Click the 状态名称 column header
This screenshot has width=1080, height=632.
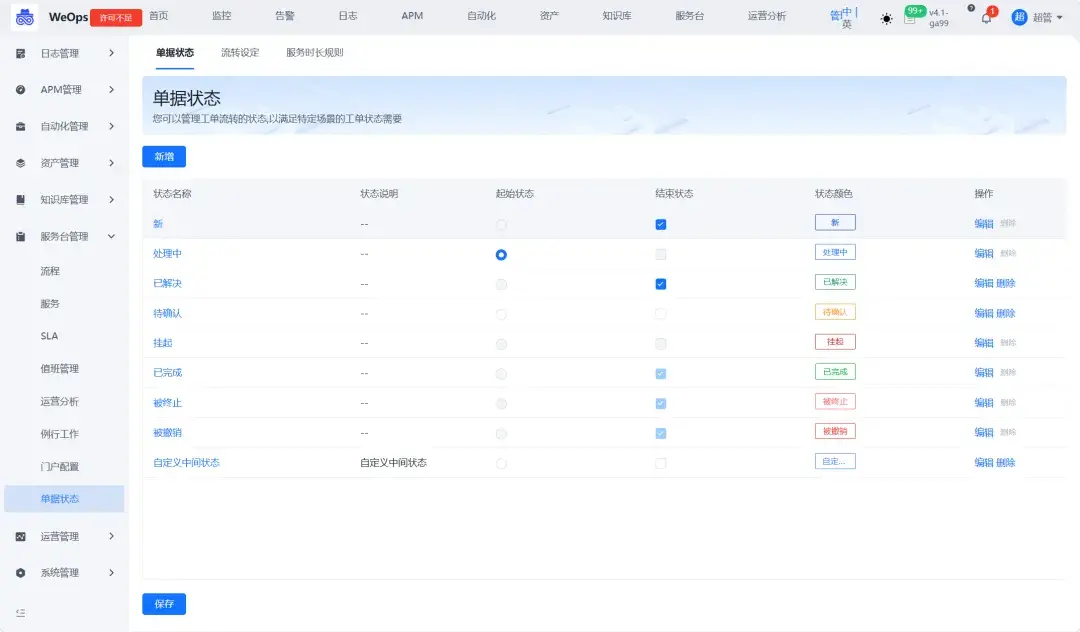pos(172,193)
